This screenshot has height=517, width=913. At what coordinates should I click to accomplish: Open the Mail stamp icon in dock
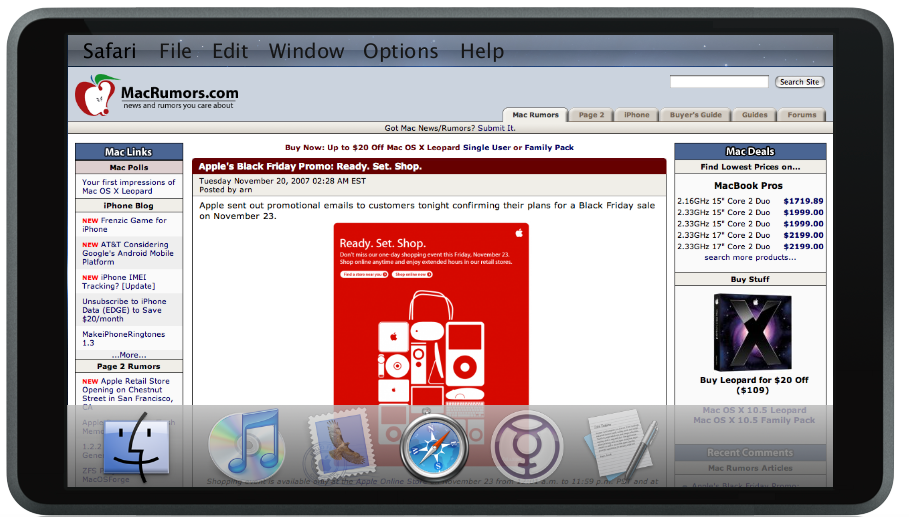pos(341,443)
